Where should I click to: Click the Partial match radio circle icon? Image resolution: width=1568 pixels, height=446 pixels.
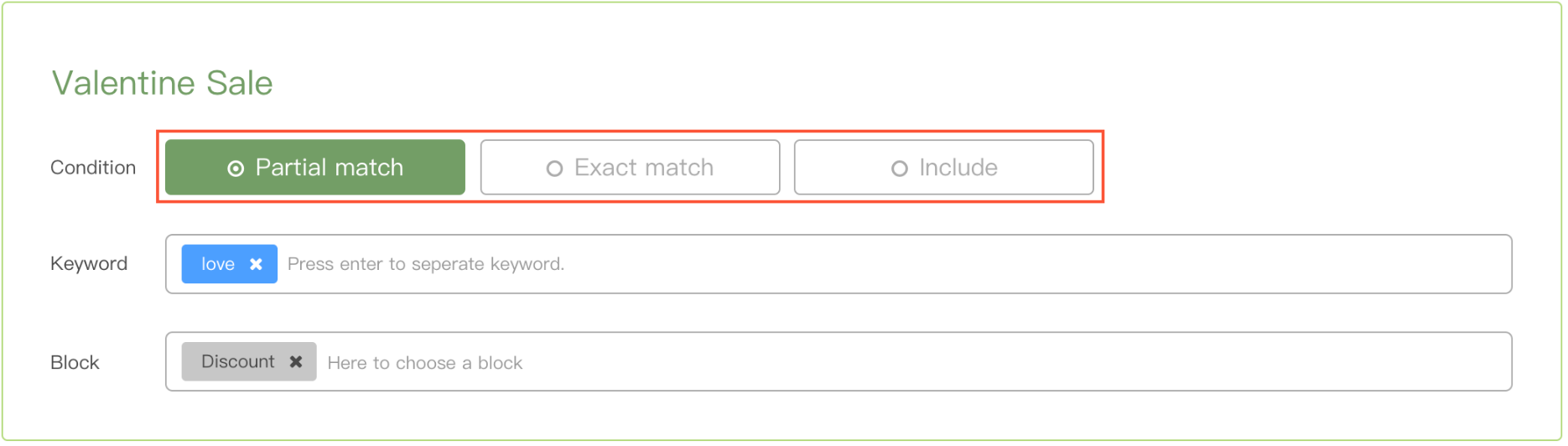tap(236, 169)
